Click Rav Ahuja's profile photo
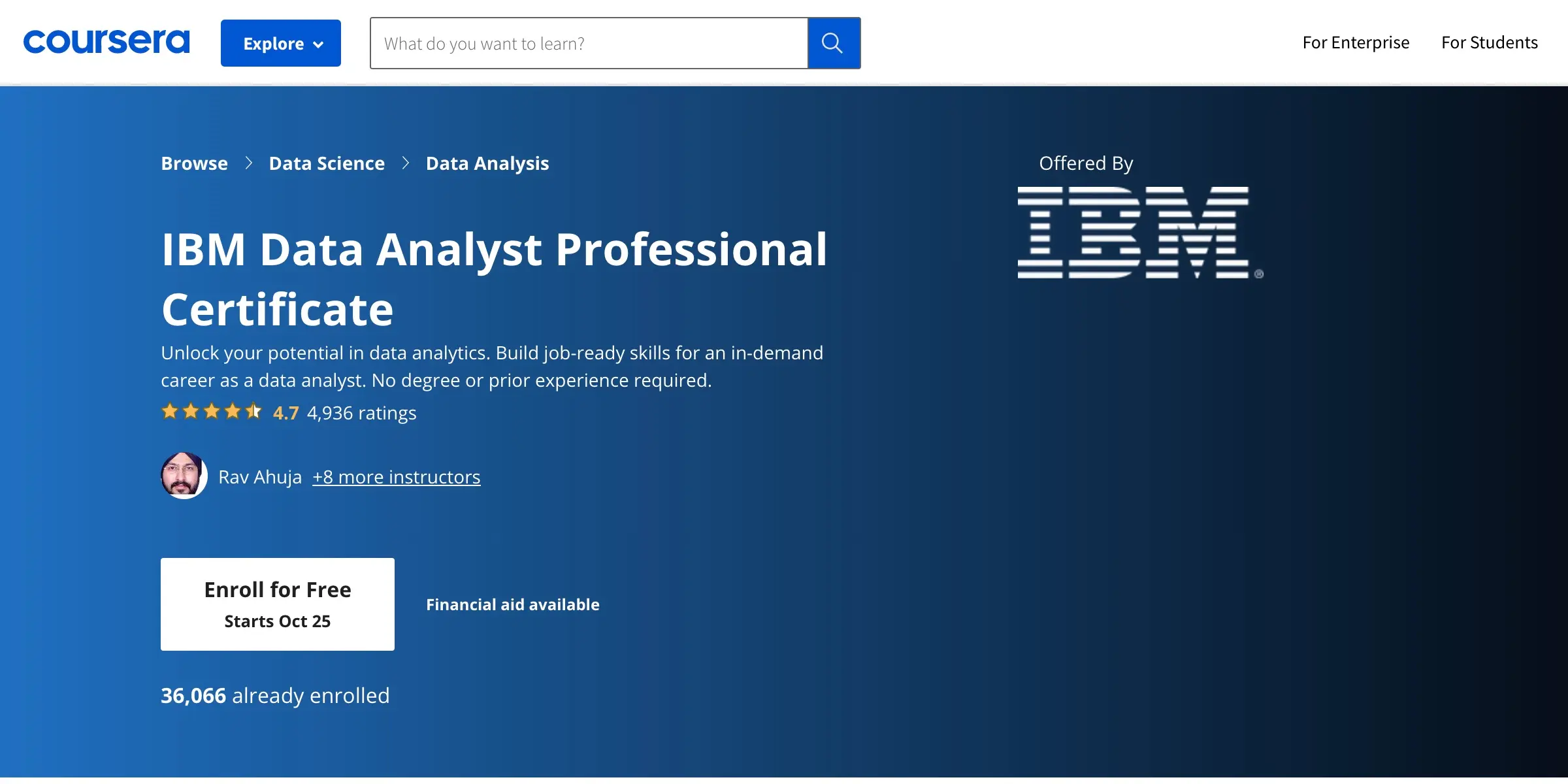The height and width of the screenshot is (784, 1568). [184, 476]
